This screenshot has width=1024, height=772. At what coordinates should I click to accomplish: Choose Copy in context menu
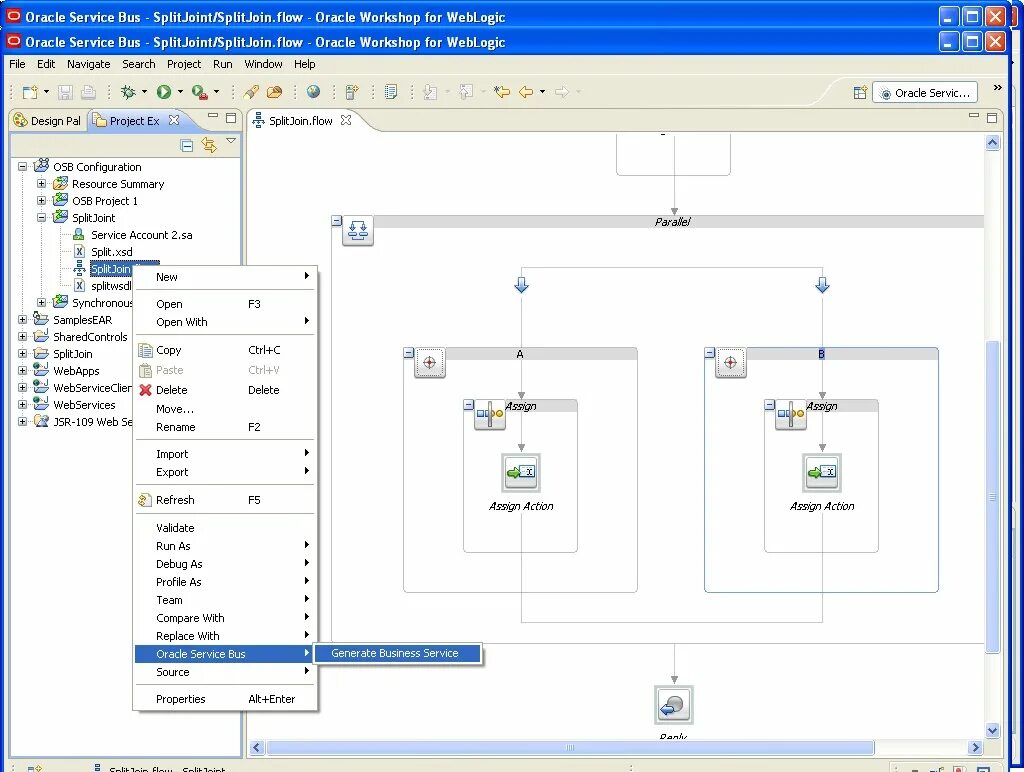pos(224,350)
